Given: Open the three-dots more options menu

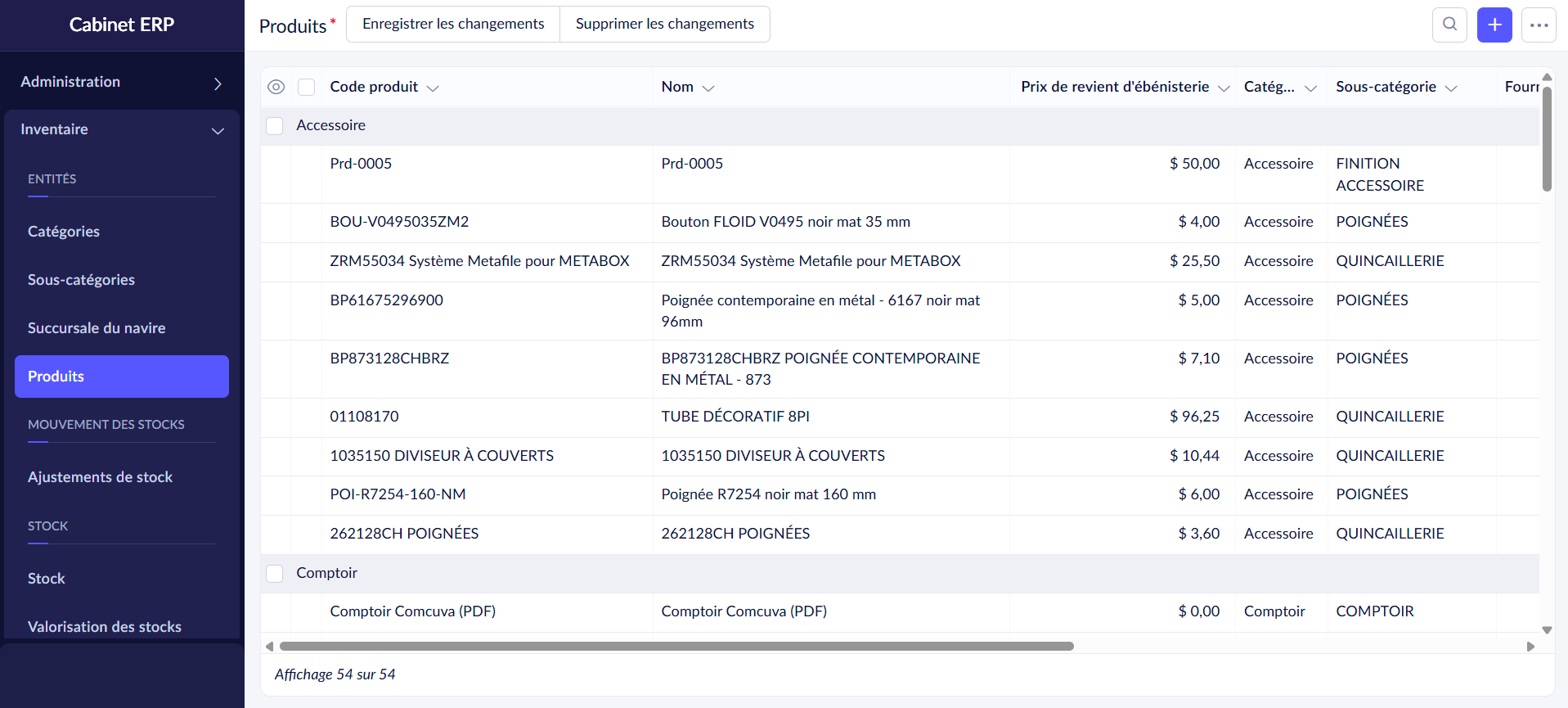Looking at the screenshot, I should click(1539, 25).
